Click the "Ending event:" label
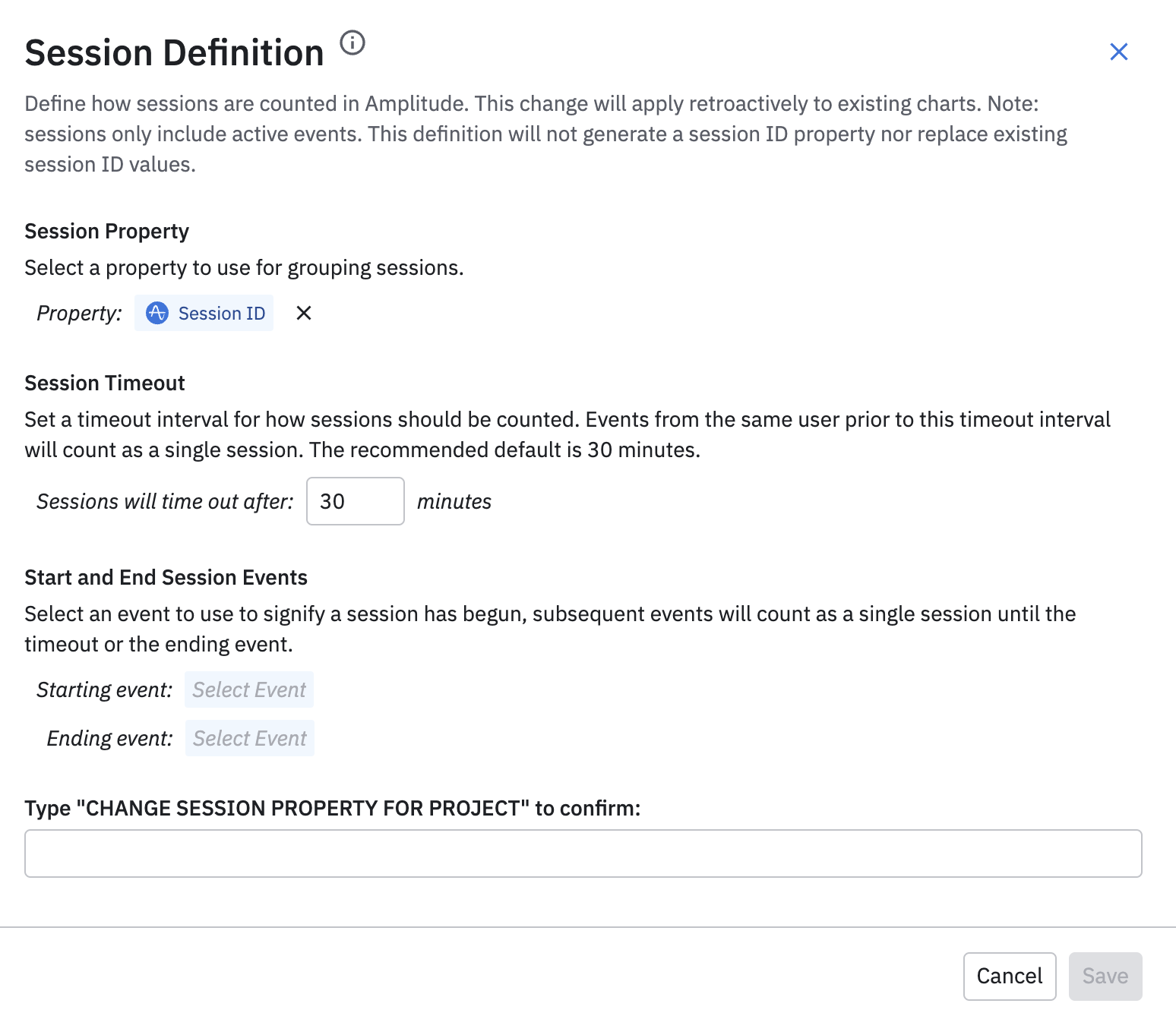 click(x=110, y=738)
